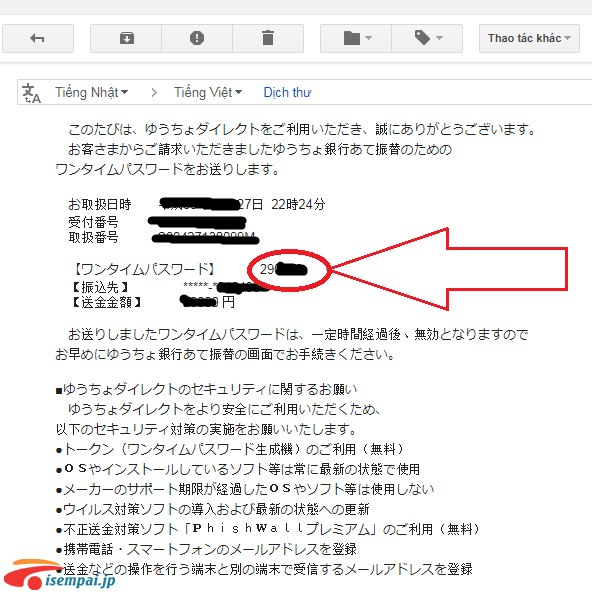Open the Tiếng Nhật source language dropdown
The width and height of the screenshot is (592, 592).
tap(92, 92)
